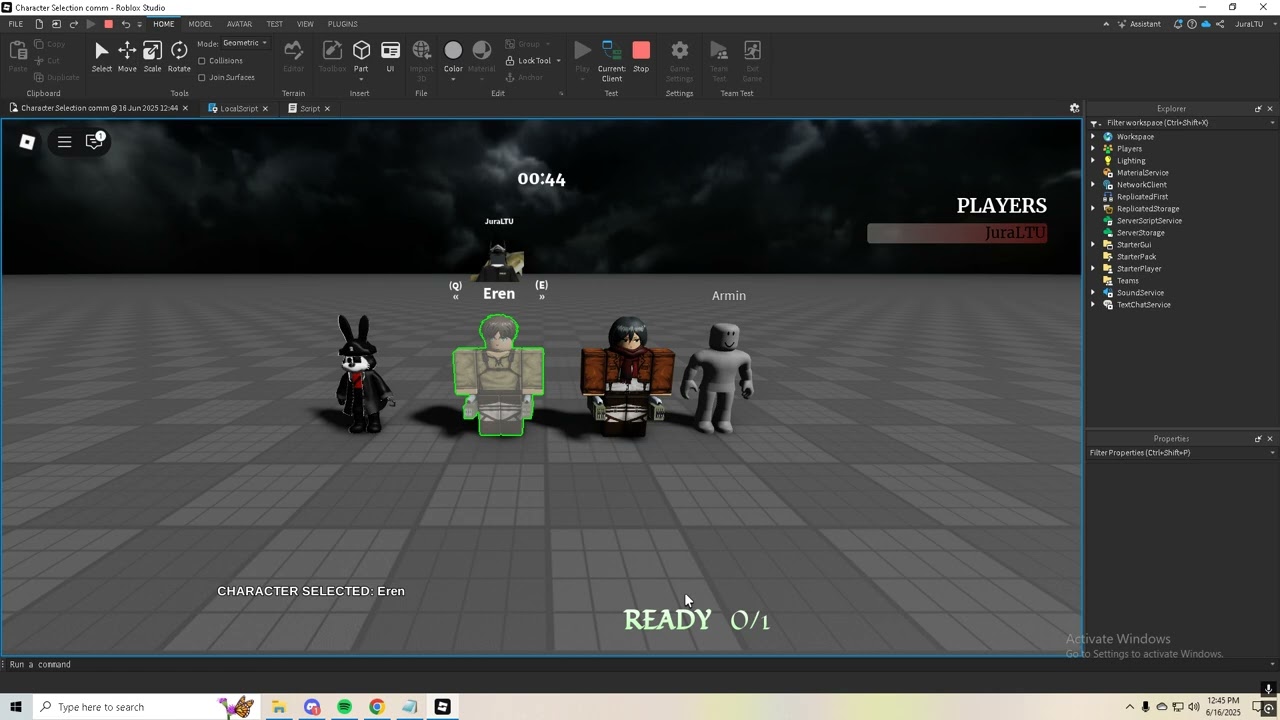Click the JuraLTU entry in PLAYERS list
This screenshot has width=1280, height=720.
click(x=957, y=233)
